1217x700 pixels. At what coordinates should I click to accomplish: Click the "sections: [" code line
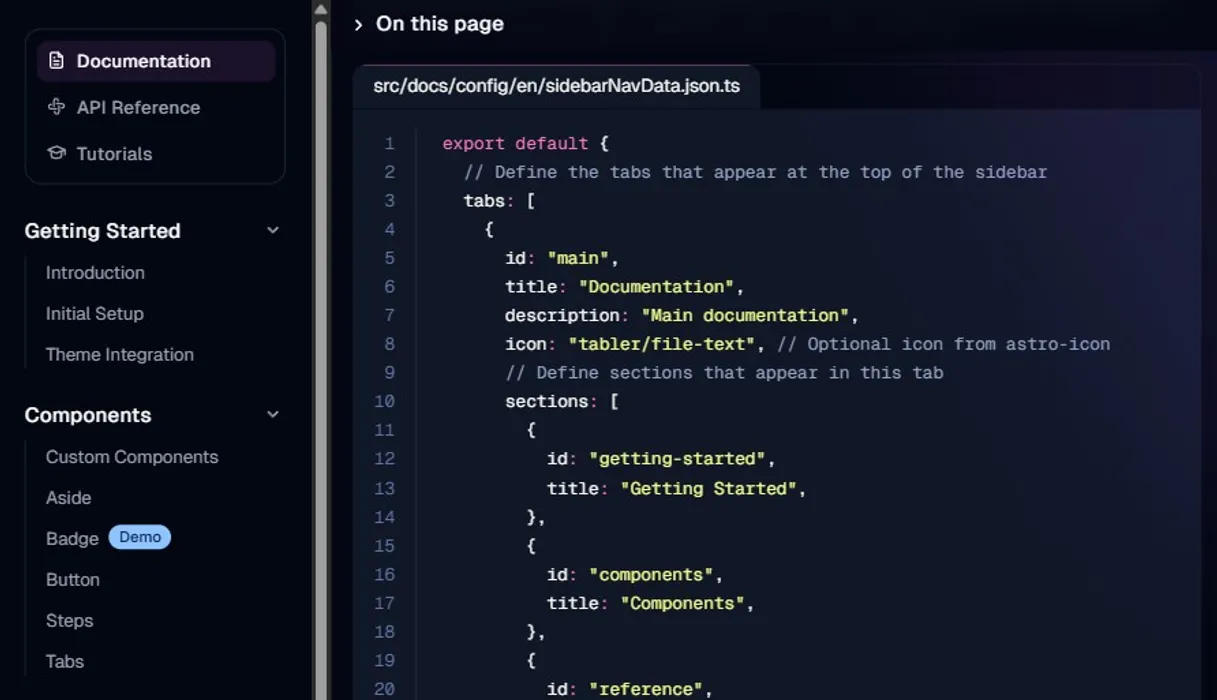(562, 402)
